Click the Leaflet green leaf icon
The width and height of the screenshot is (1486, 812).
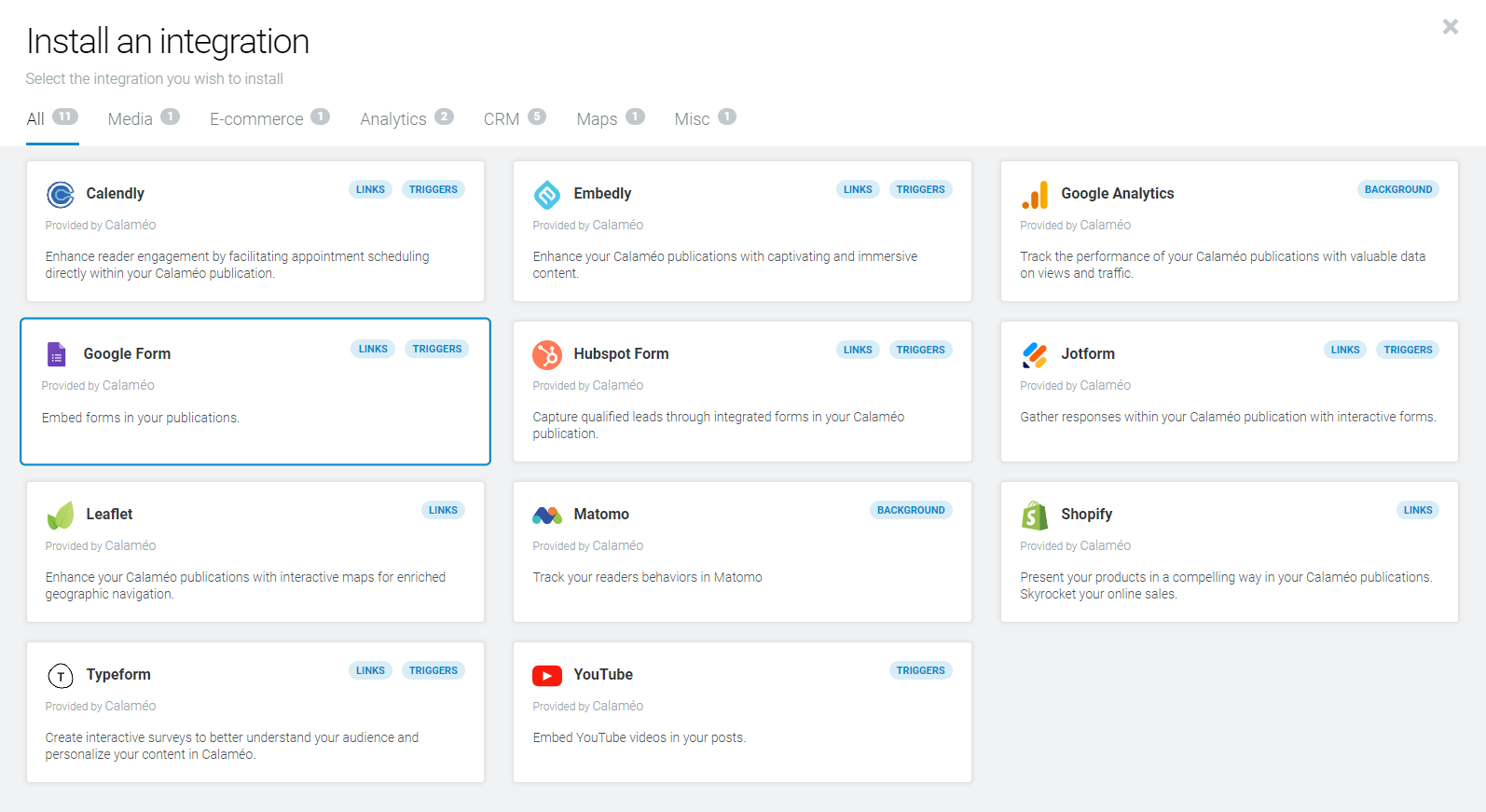coord(61,516)
